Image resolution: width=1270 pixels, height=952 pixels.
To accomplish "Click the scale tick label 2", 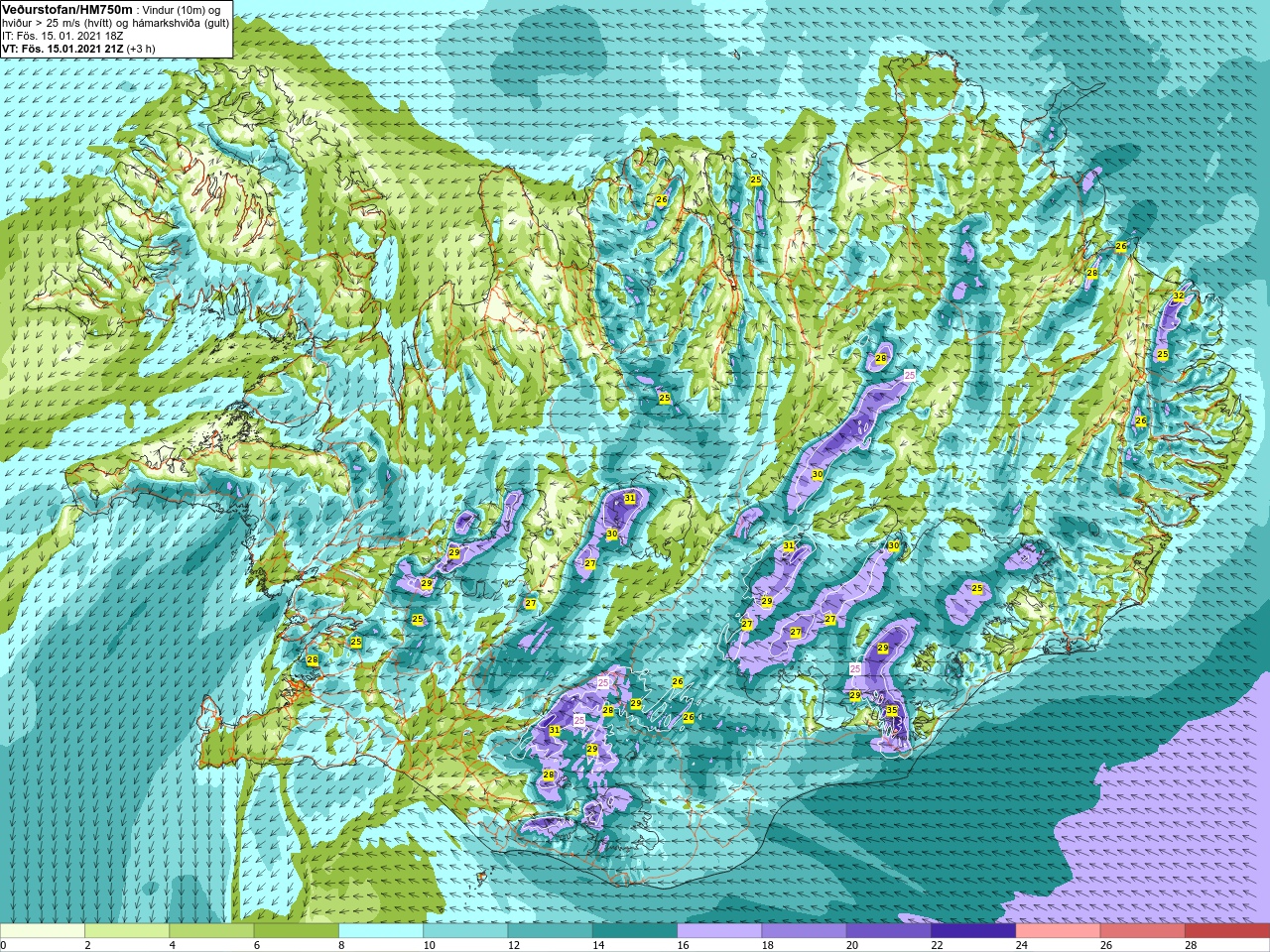I will [x=87, y=945].
